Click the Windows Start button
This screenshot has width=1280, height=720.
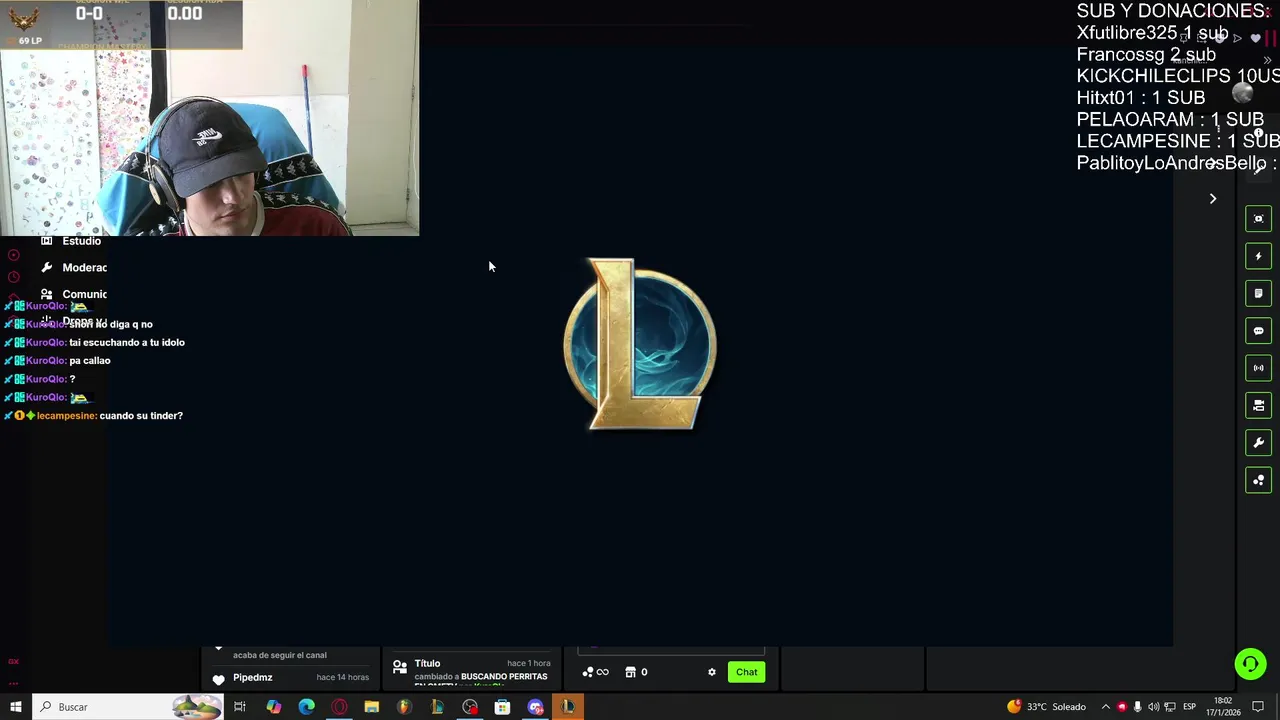(15, 707)
